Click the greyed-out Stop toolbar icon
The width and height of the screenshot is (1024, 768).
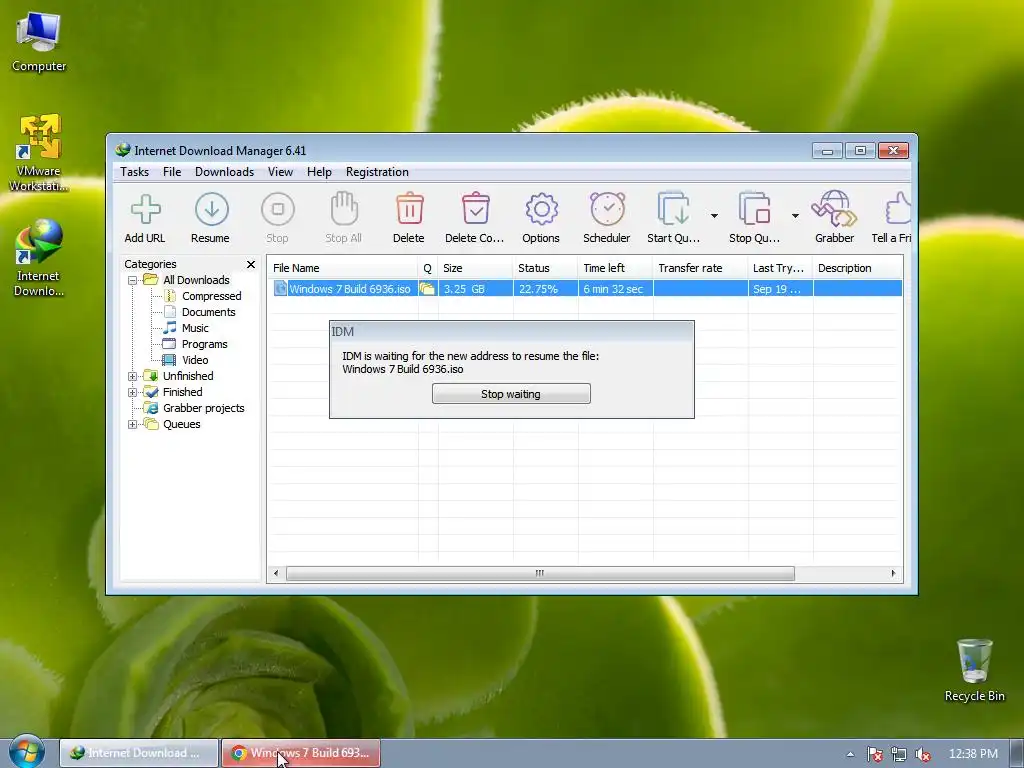[x=278, y=210]
